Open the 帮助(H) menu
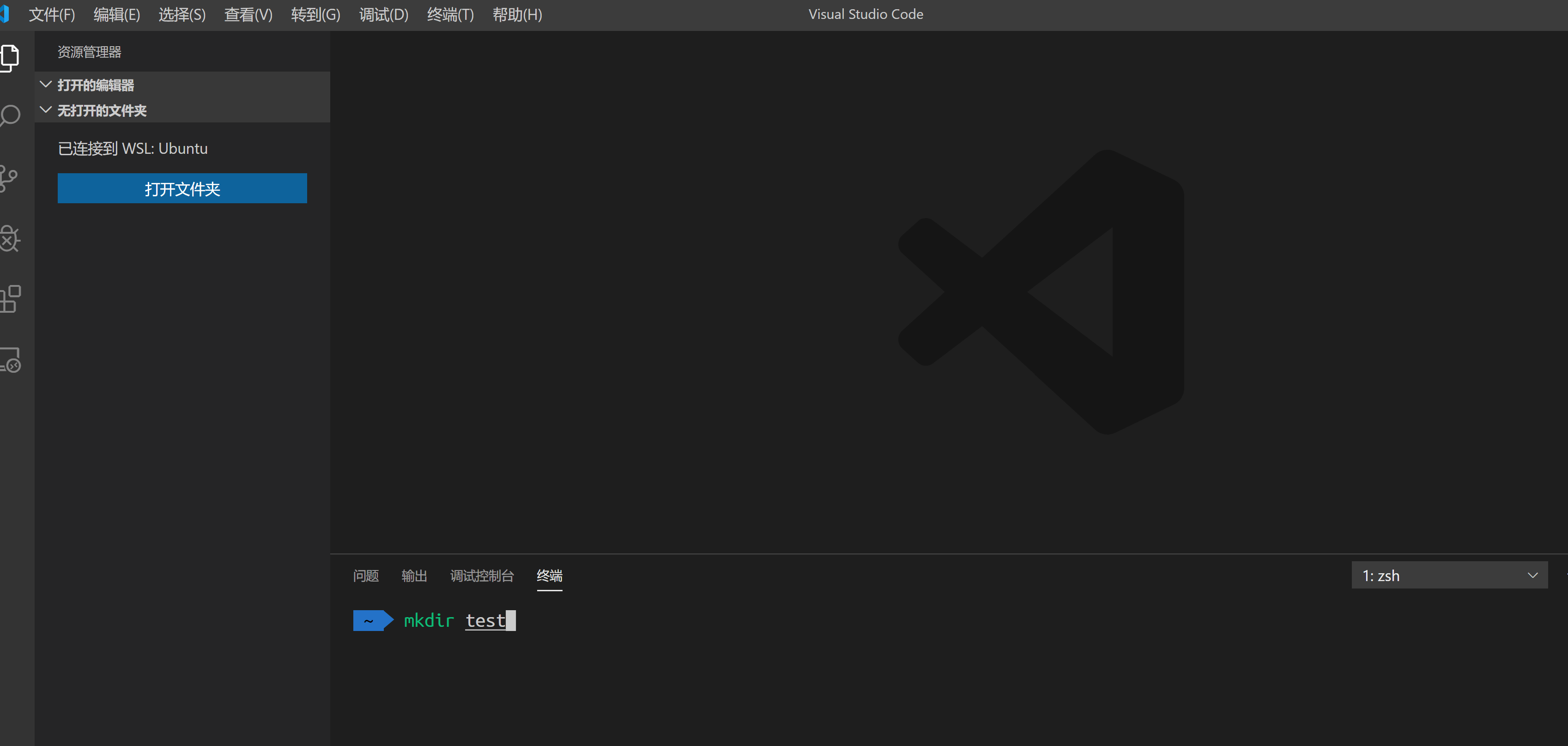This screenshot has width=1568, height=746. tap(517, 15)
